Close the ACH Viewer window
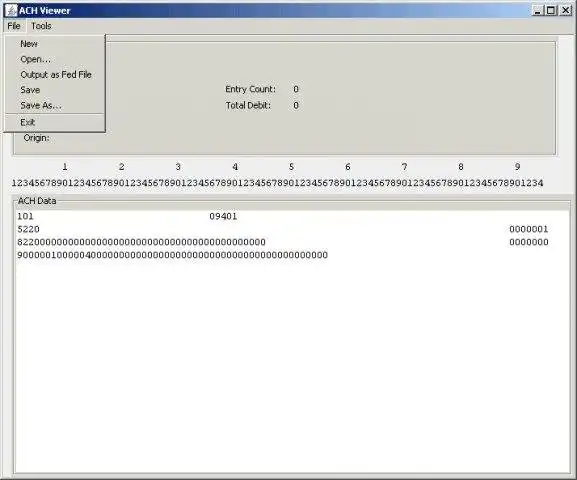 click(x=565, y=11)
